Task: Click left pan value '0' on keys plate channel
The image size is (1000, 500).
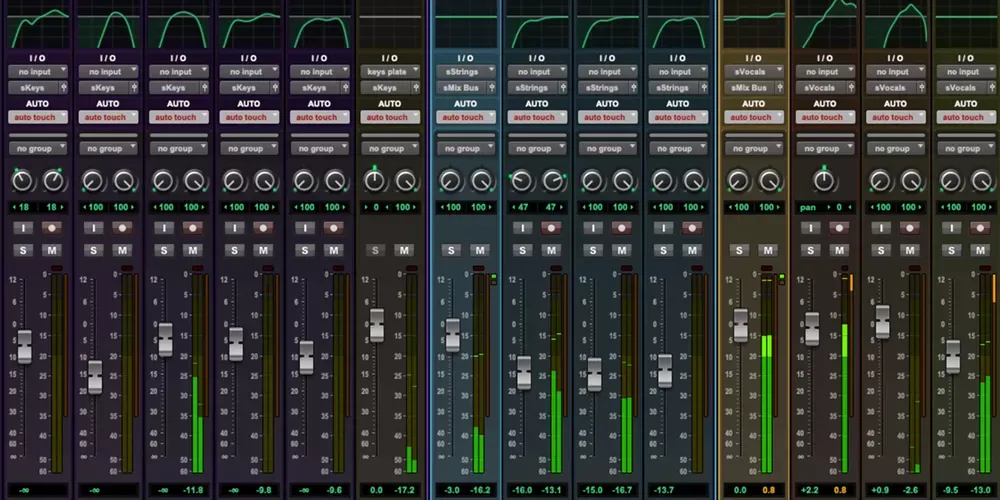Action: [375, 207]
